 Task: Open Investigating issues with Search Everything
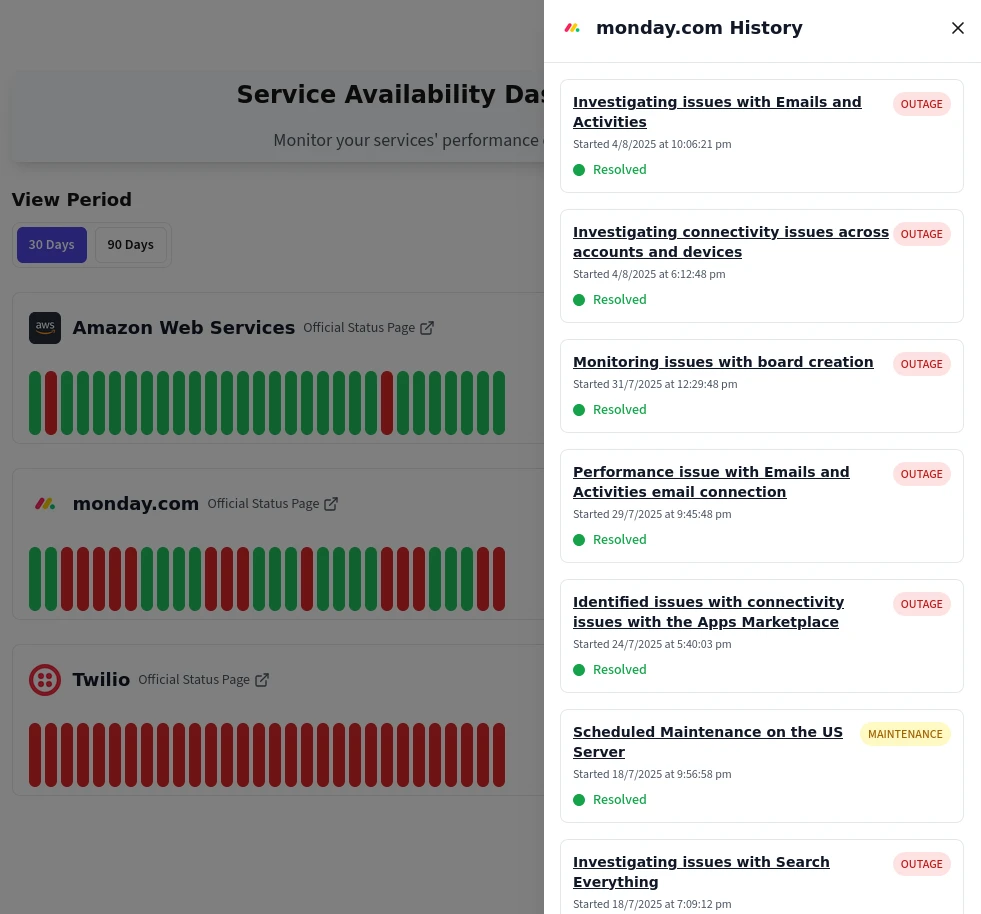pyautogui.click(x=701, y=872)
